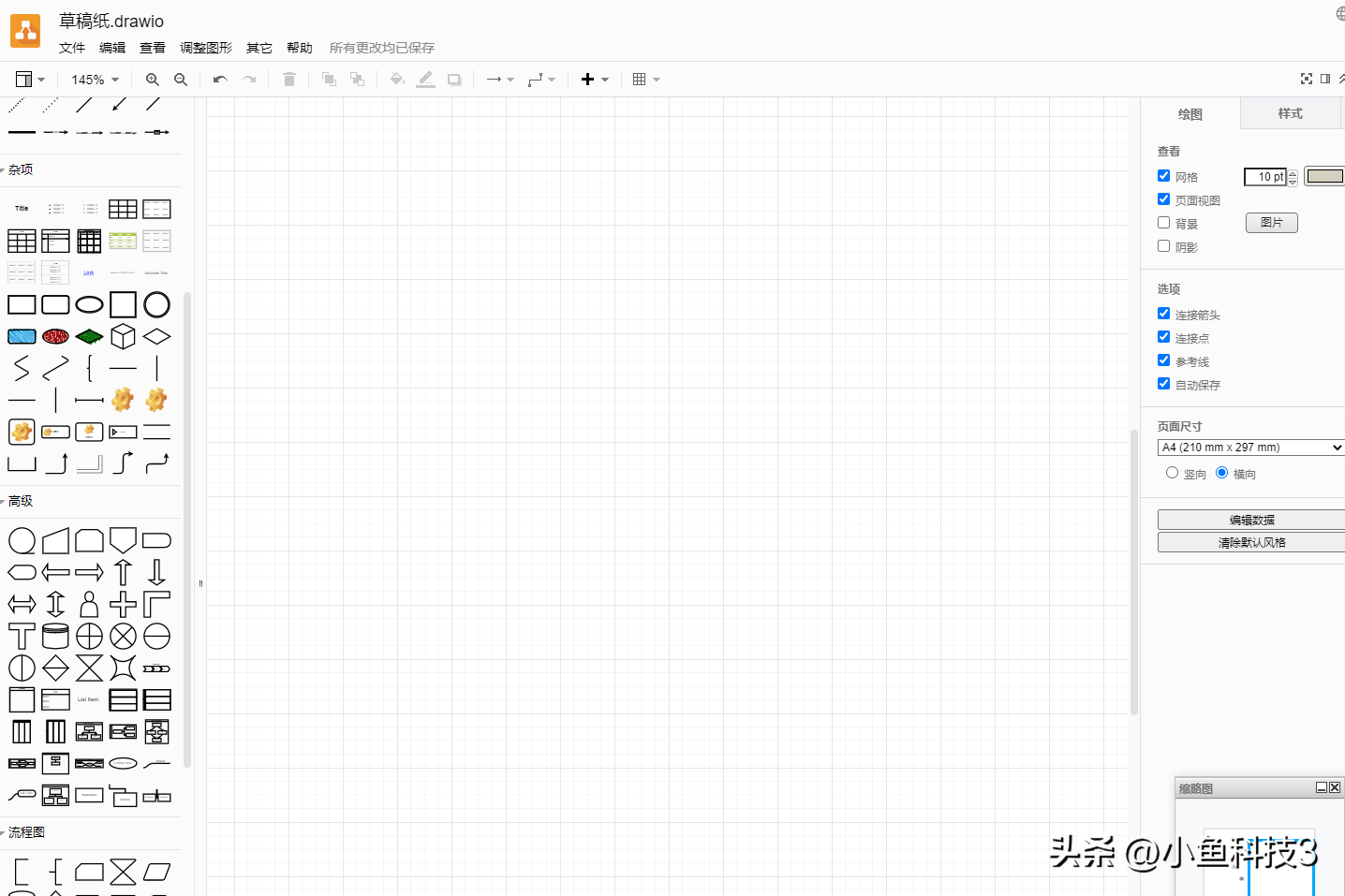Collapse the 杂项 shapes section
This screenshot has height=896, width=1345.
tap(20, 169)
